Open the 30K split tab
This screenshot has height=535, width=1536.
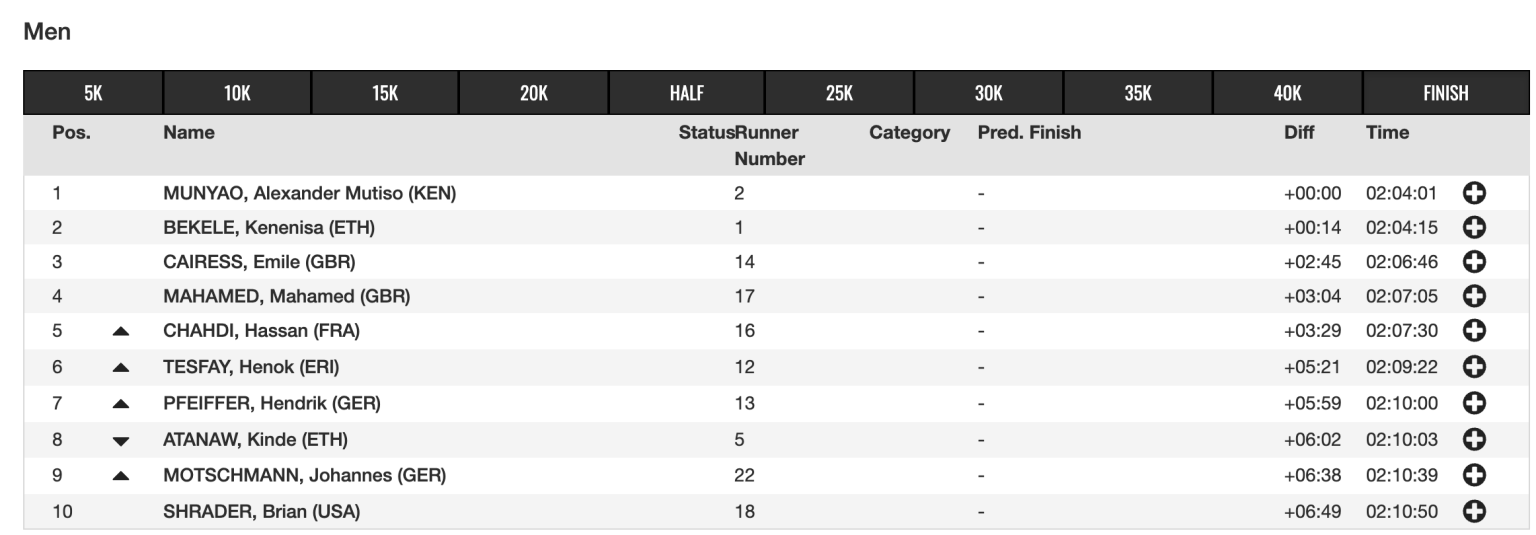[x=988, y=93]
